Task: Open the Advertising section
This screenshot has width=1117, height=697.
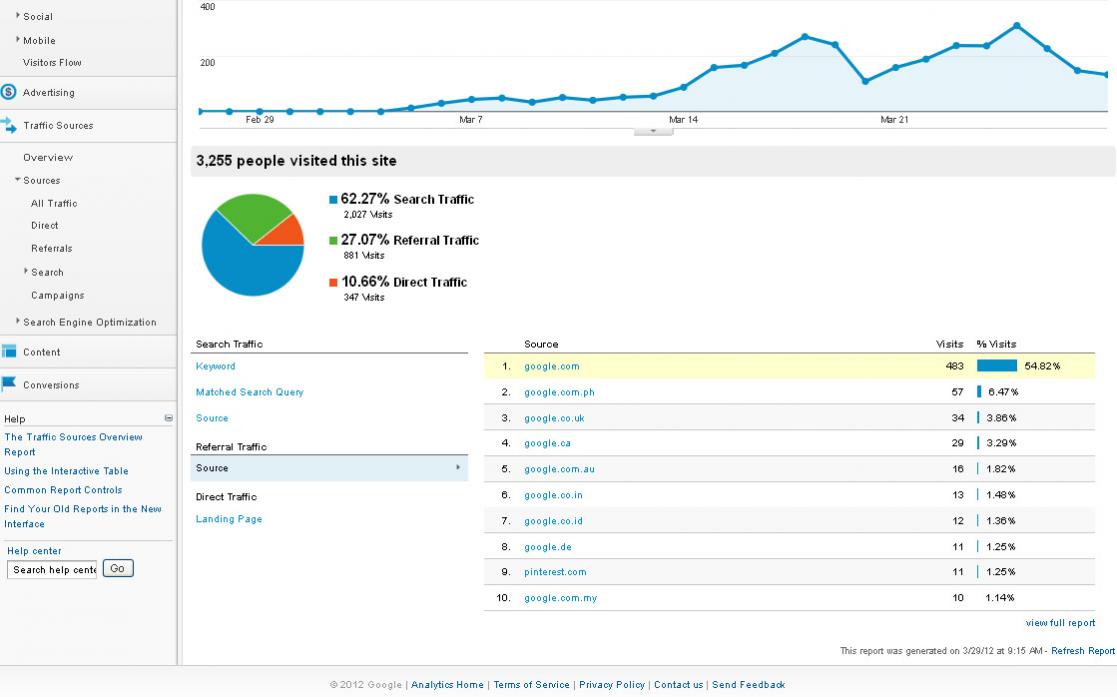Action: [x=48, y=93]
